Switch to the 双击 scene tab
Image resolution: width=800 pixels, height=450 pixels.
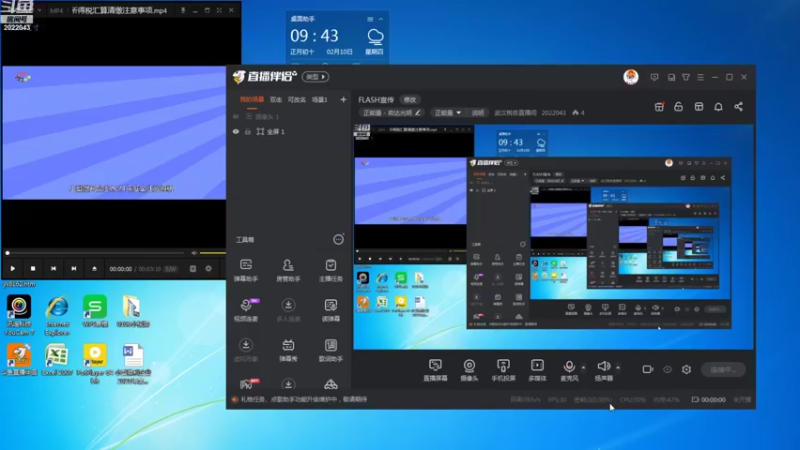[276, 99]
